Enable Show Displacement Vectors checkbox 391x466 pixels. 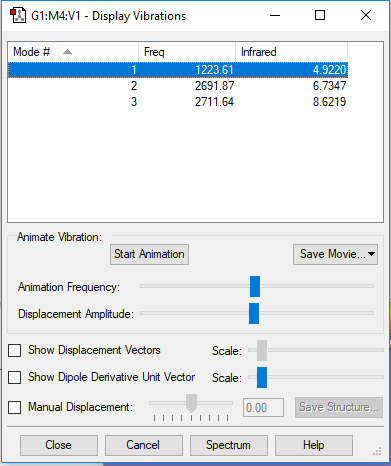coord(15,350)
